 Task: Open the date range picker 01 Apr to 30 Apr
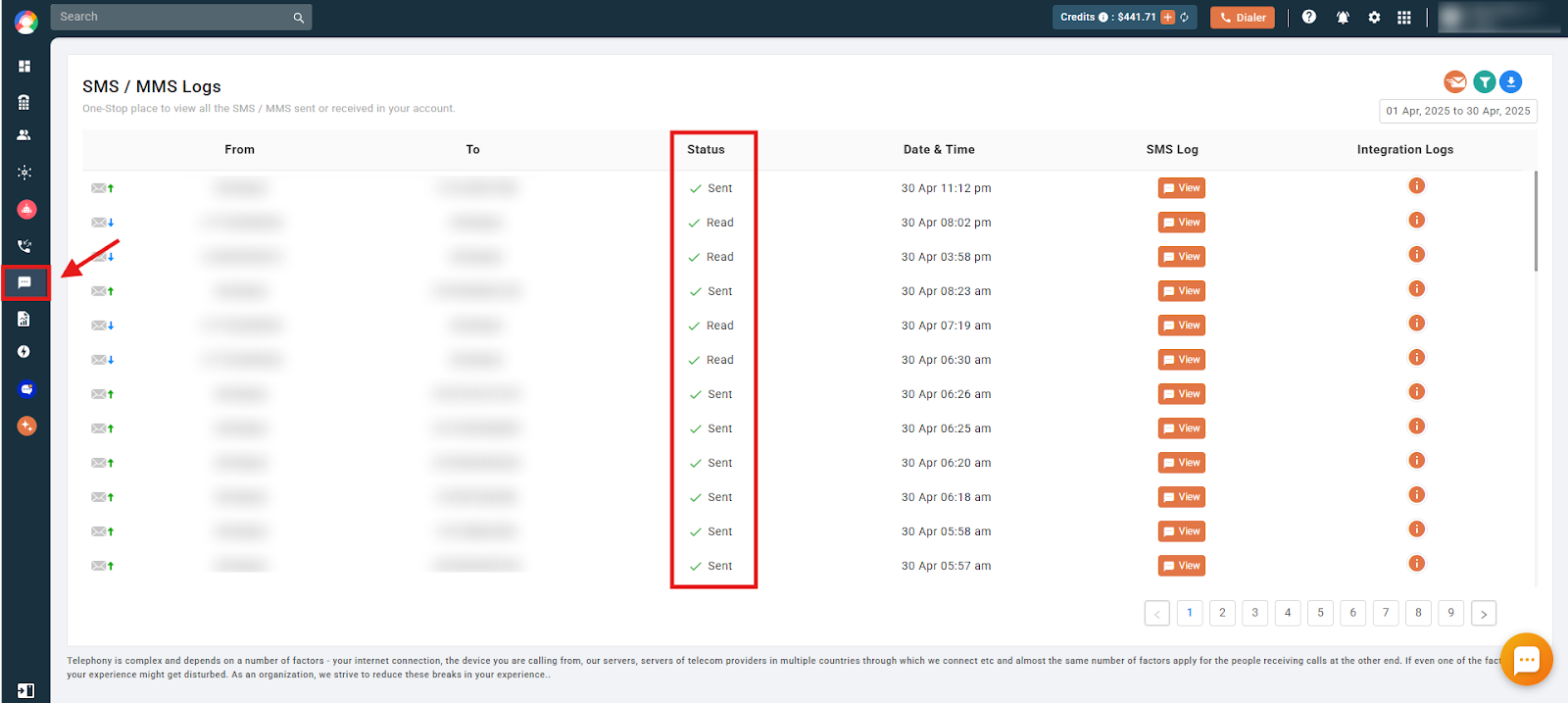click(x=1458, y=111)
